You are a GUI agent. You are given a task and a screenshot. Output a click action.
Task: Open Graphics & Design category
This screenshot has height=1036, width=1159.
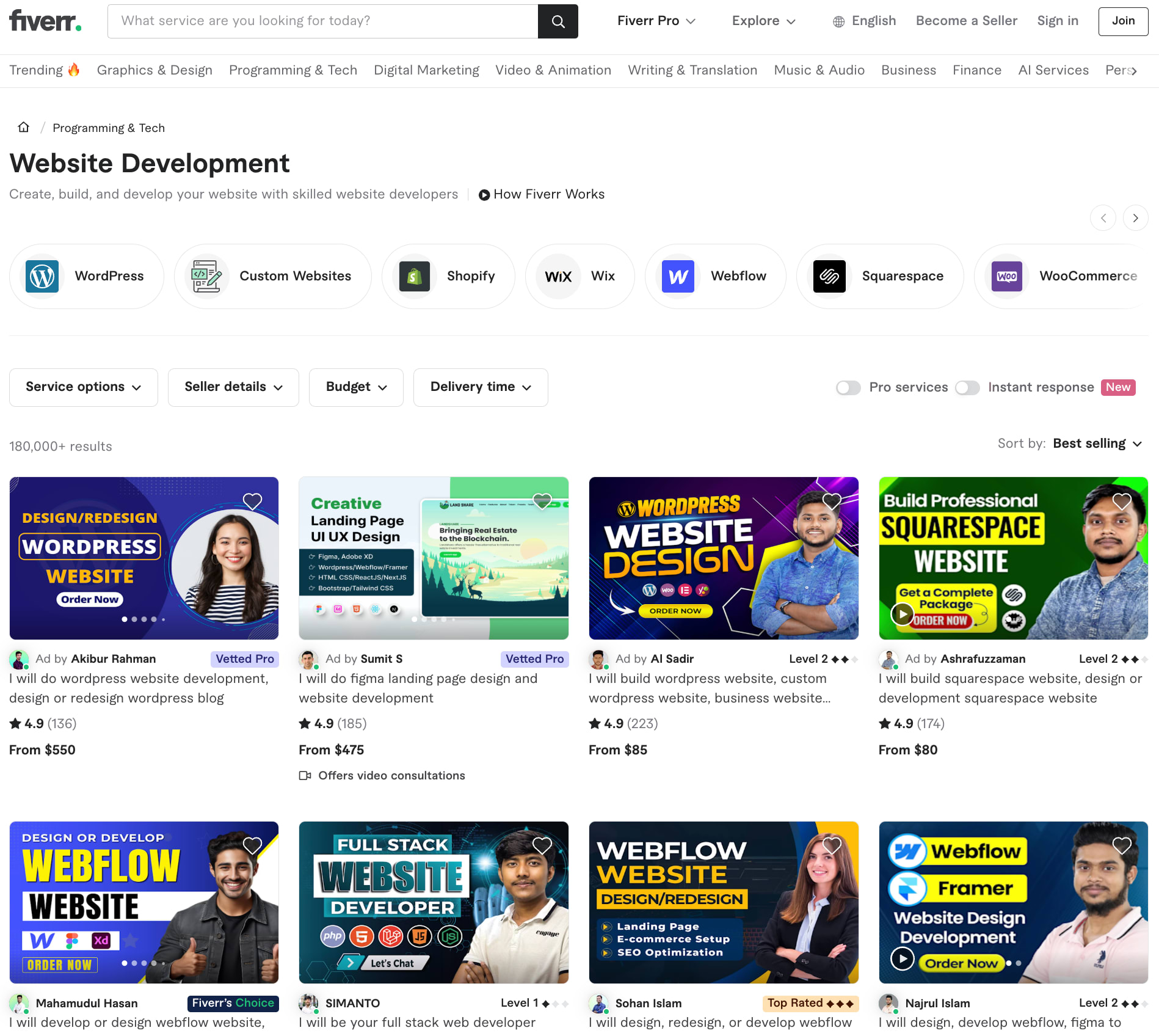[154, 70]
